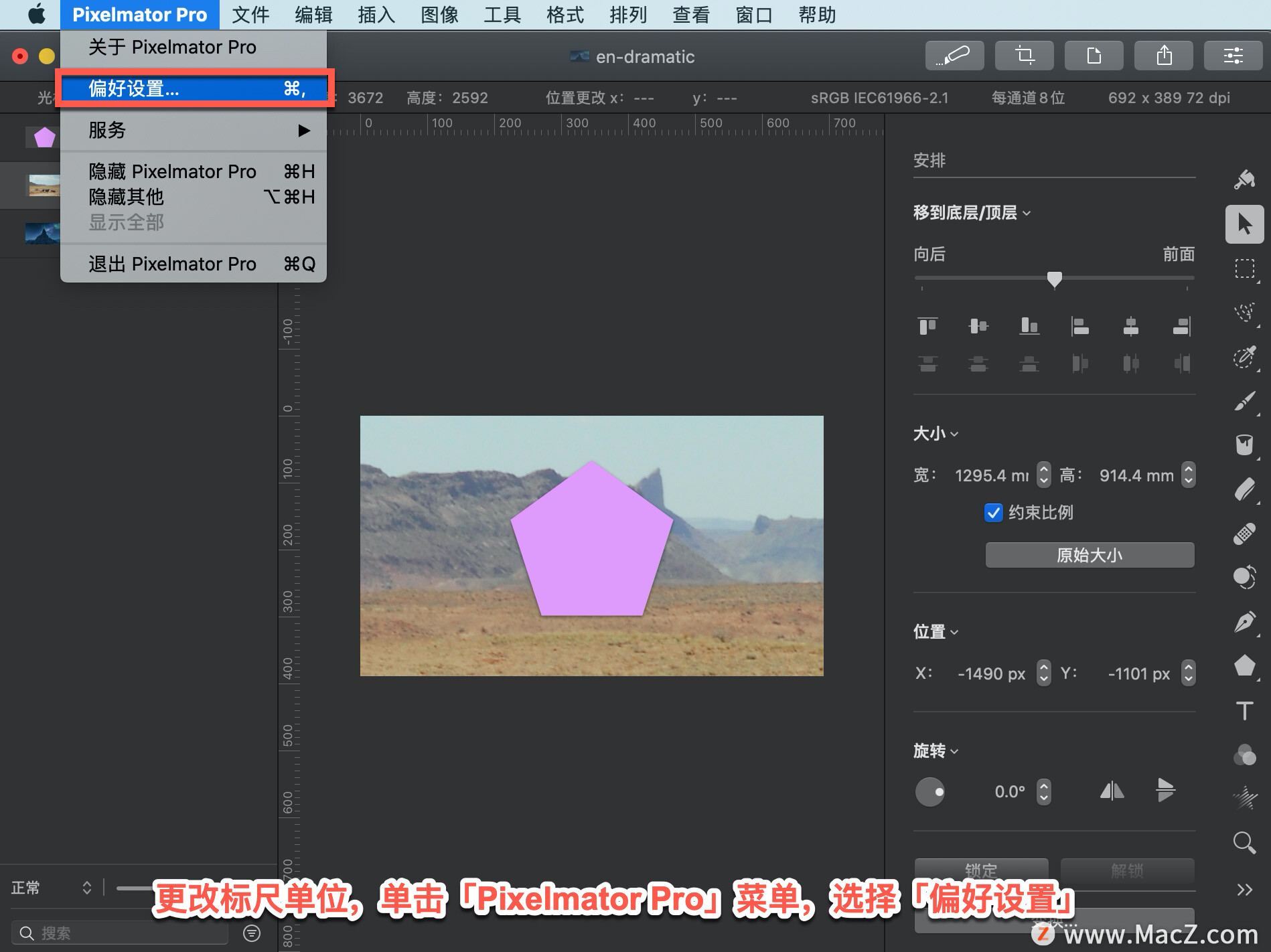This screenshot has height=952, width=1271.
Task: Open the Color Adjustments tool
Action: click(x=1244, y=755)
